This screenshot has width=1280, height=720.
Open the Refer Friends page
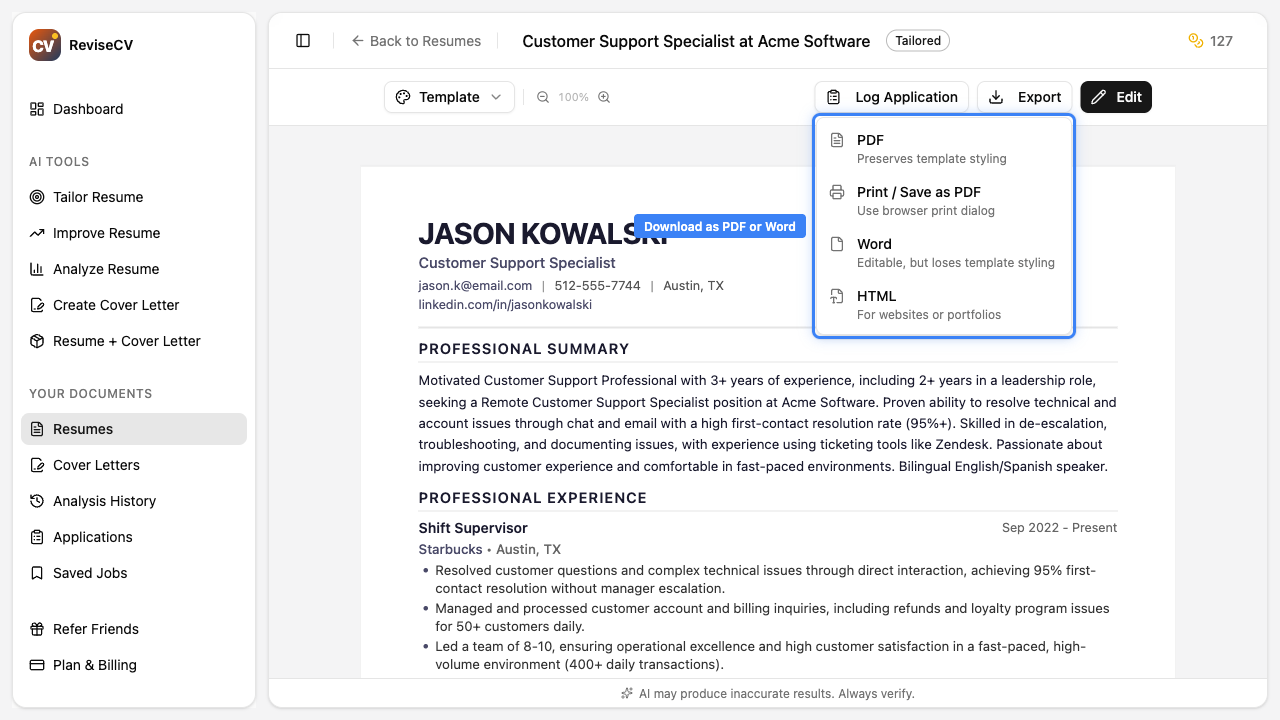click(95, 629)
